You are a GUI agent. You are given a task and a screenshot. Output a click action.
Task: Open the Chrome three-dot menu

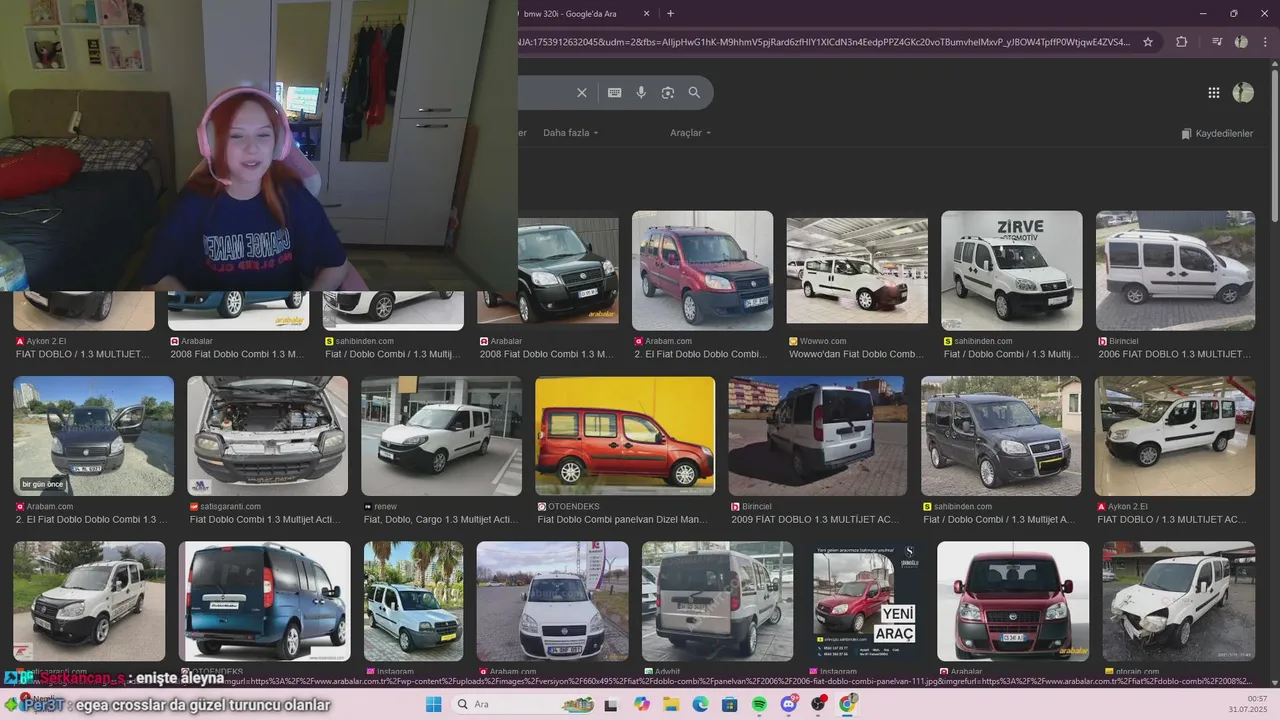click(x=1264, y=42)
